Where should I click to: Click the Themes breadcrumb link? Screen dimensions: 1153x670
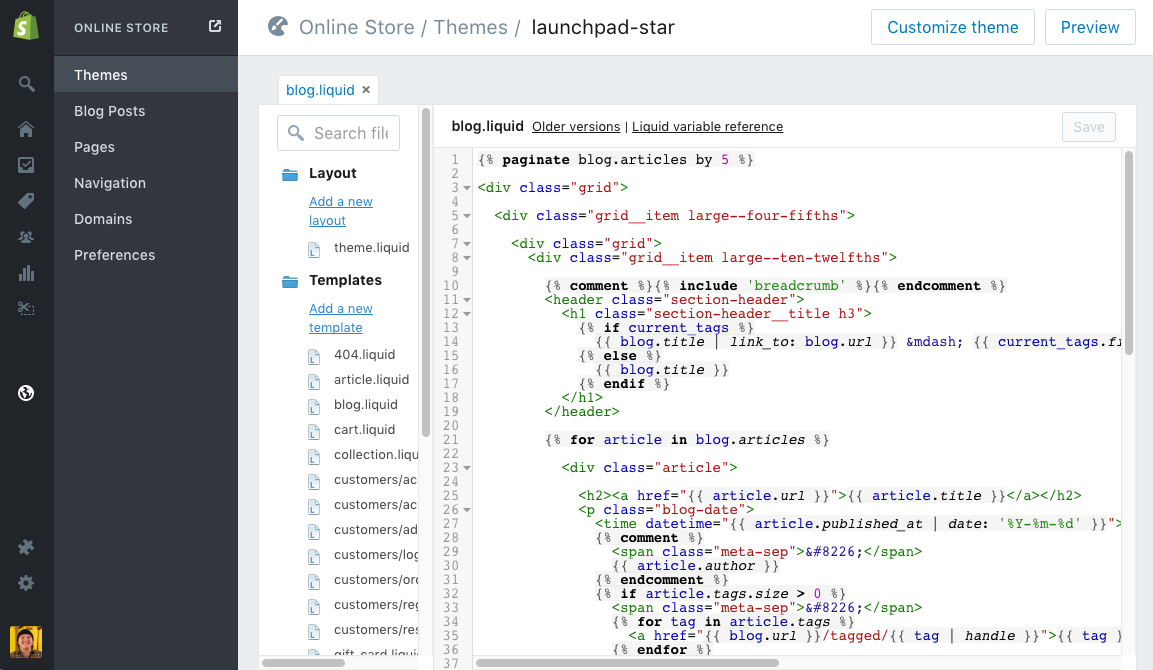[x=471, y=27]
